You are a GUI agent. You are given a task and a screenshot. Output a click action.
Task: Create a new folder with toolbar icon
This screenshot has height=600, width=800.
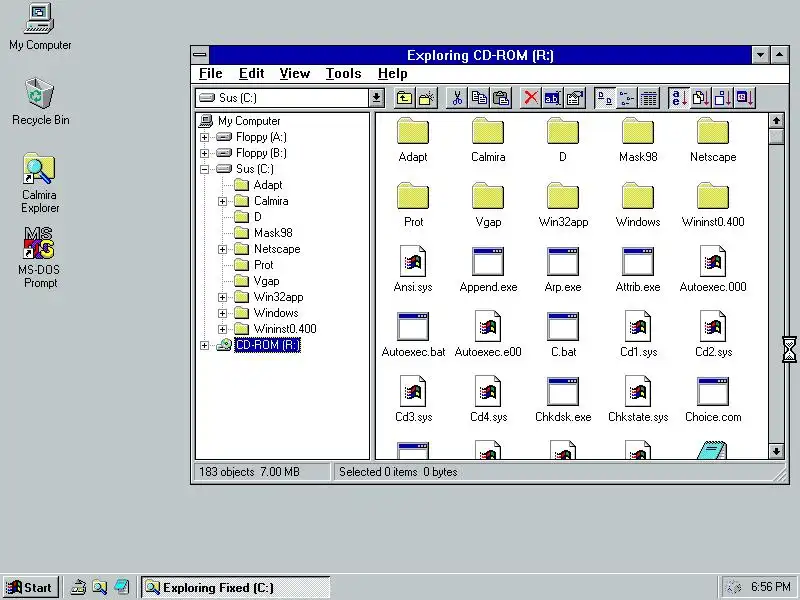427,98
